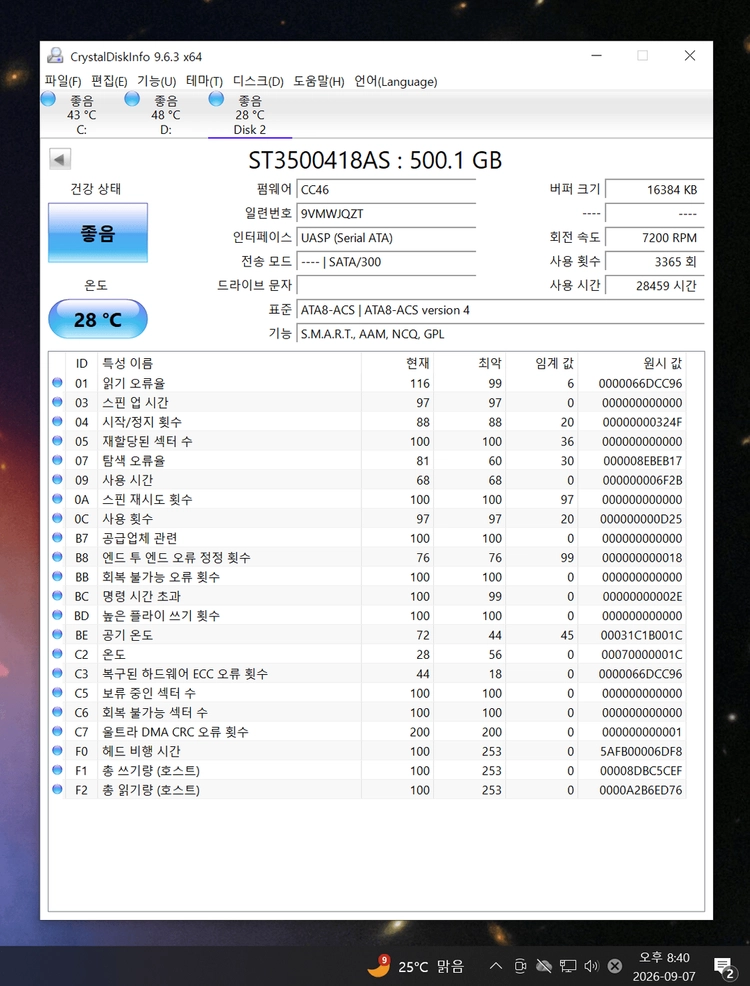Screen dimensions: 750x986
Task: Click the status orb for 재할당된 섹터 수
Action: [57, 441]
